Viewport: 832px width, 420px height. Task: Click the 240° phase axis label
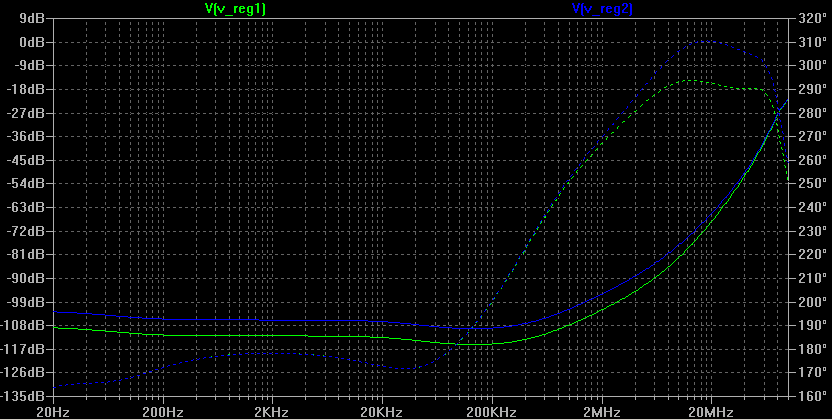[812, 207]
